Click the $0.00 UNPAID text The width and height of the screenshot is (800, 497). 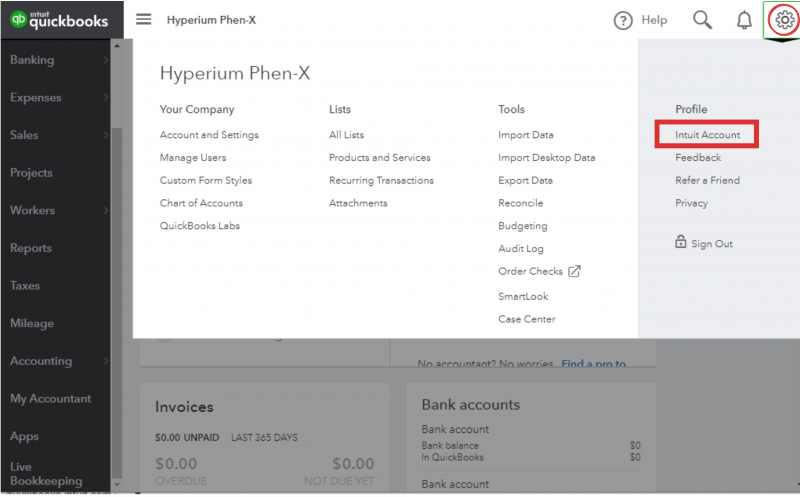(x=187, y=438)
